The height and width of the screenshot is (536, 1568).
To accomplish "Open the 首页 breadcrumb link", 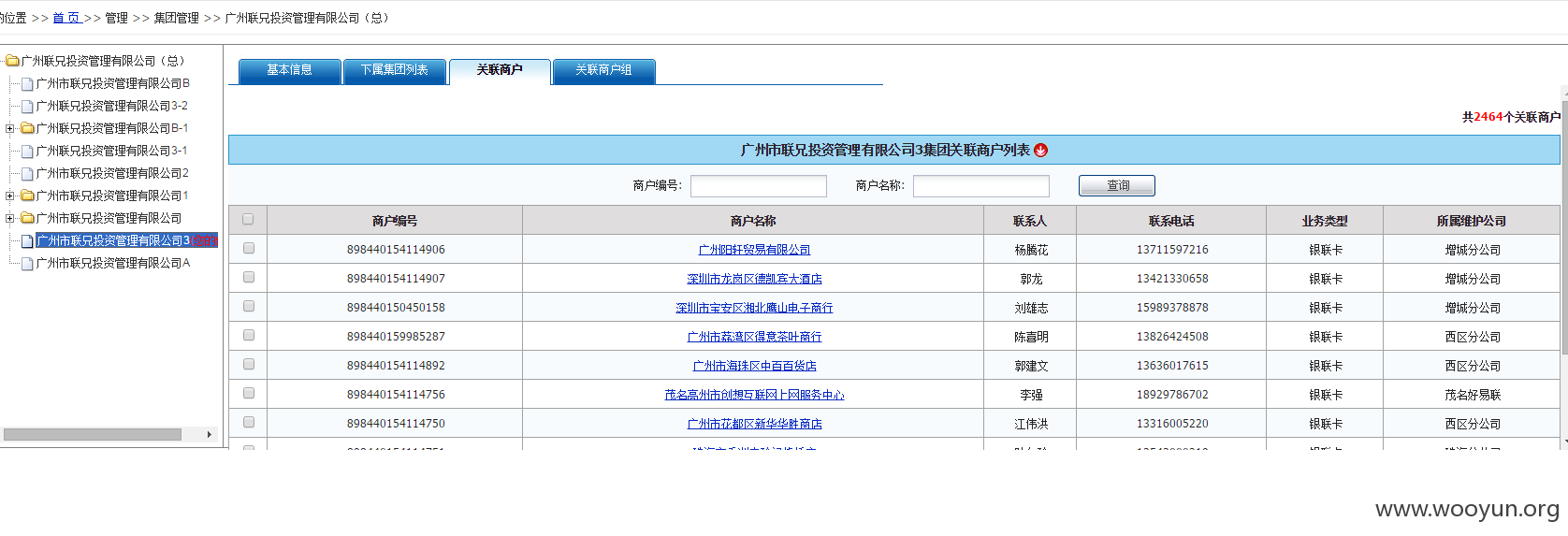I will point(66,18).
